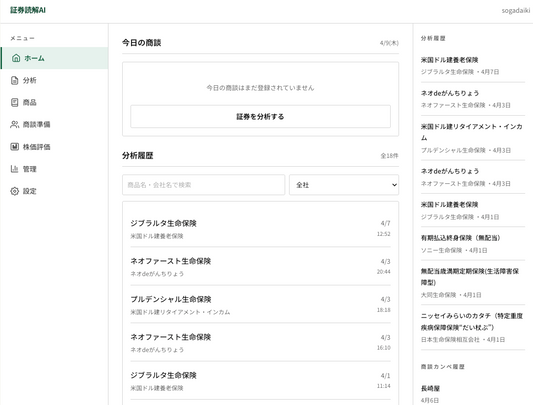Open ジブラルタ生命保険 entry at 11:14

260,381
